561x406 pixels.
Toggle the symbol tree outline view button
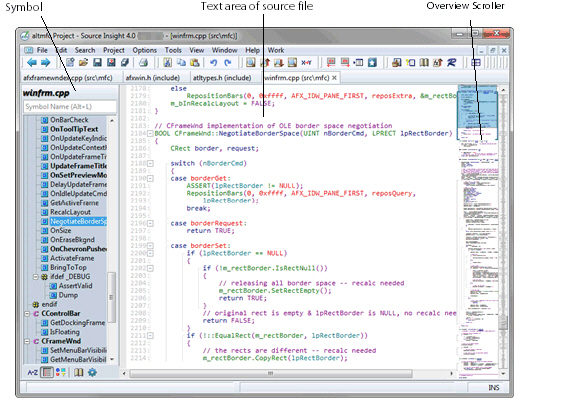[x=47, y=373]
